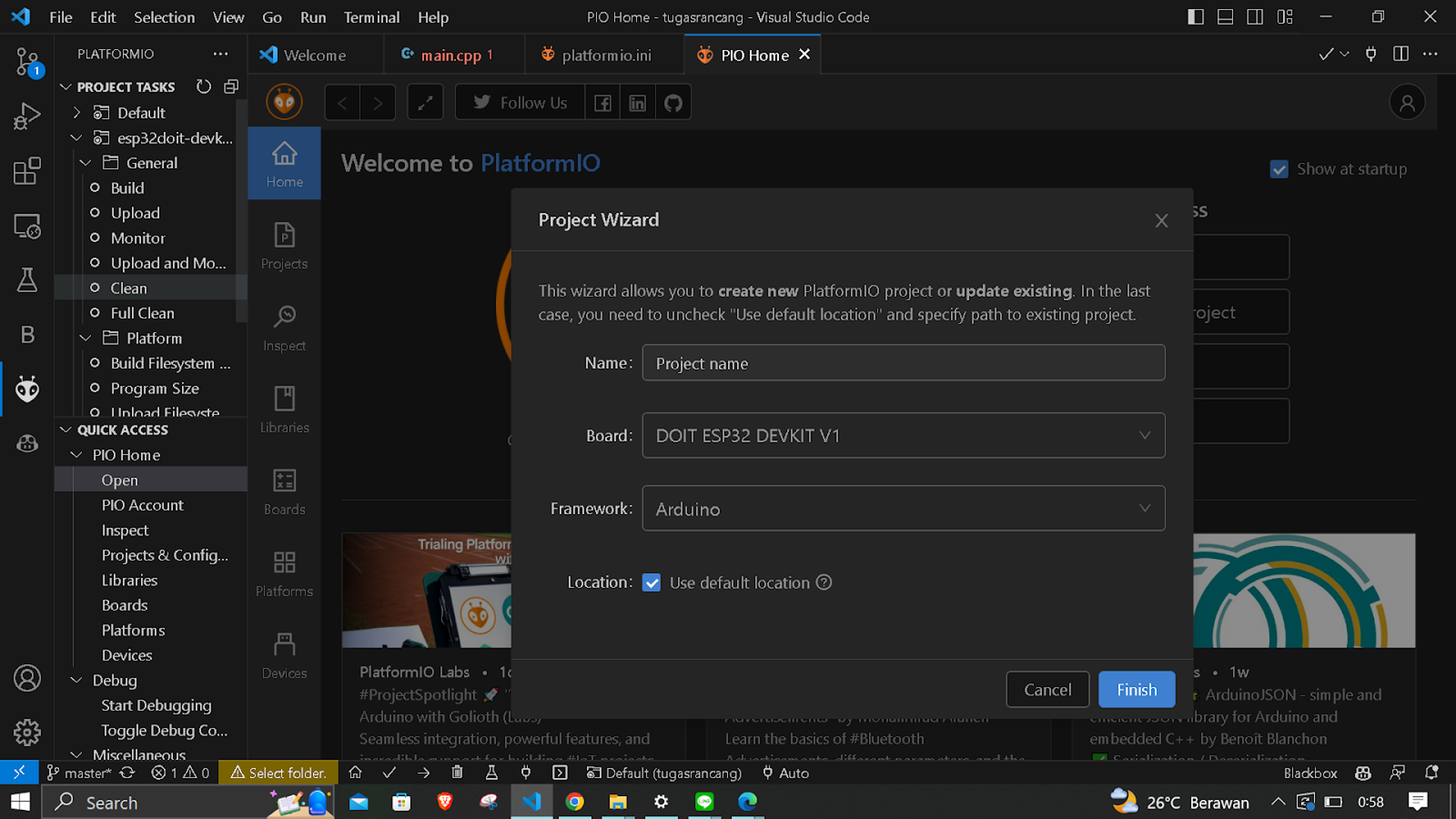Click the Project name input field
This screenshot has width=1456, height=819.
902,363
